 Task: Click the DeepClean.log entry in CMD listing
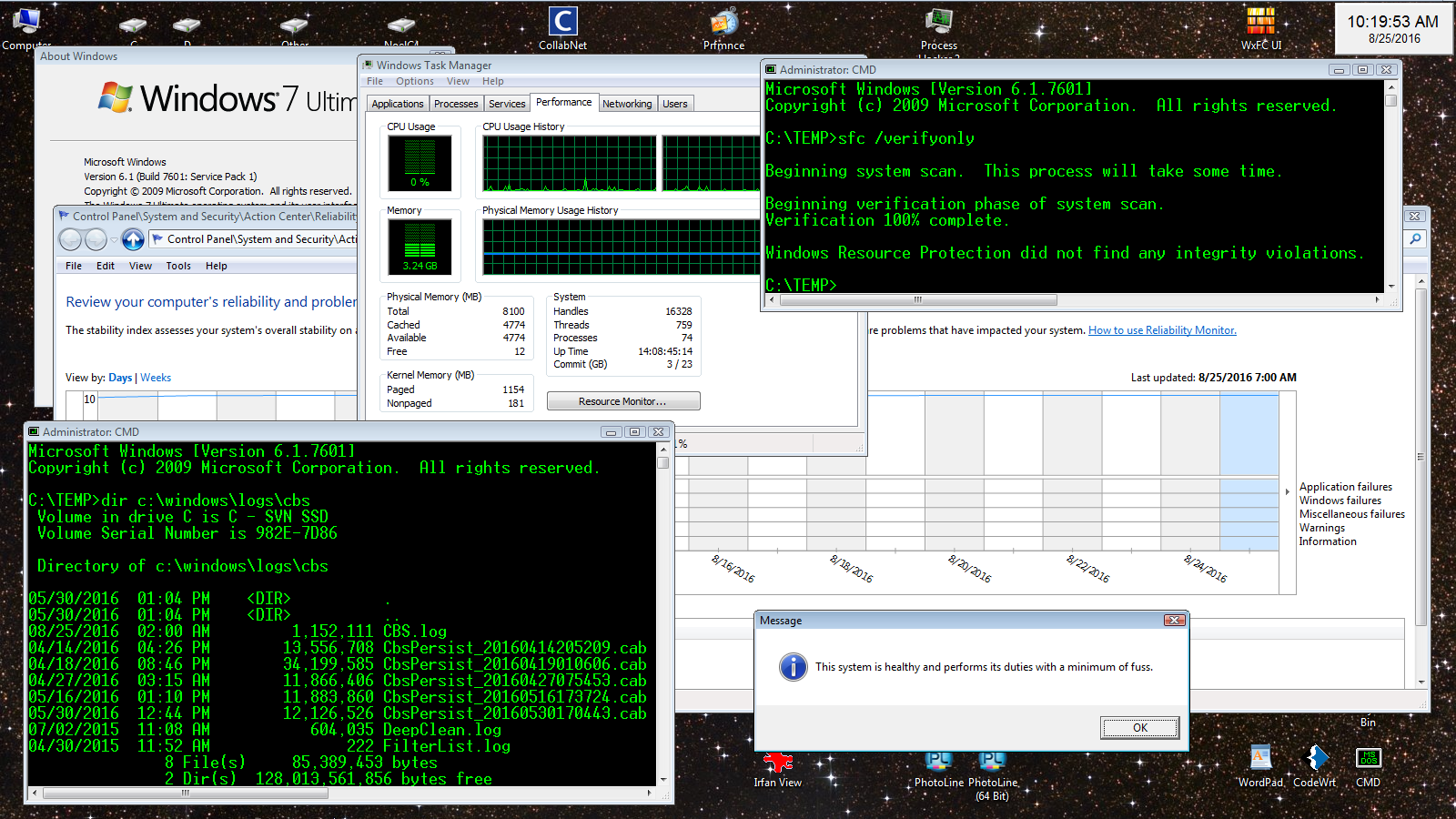(x=265, y=730)
